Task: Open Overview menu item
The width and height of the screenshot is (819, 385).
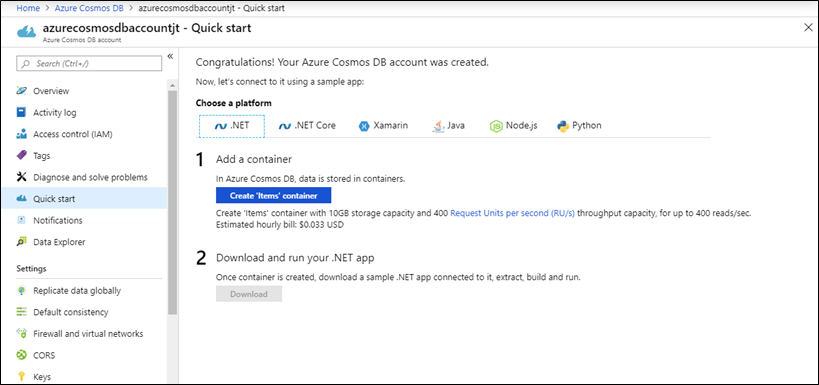Action: tap(84, 91)
